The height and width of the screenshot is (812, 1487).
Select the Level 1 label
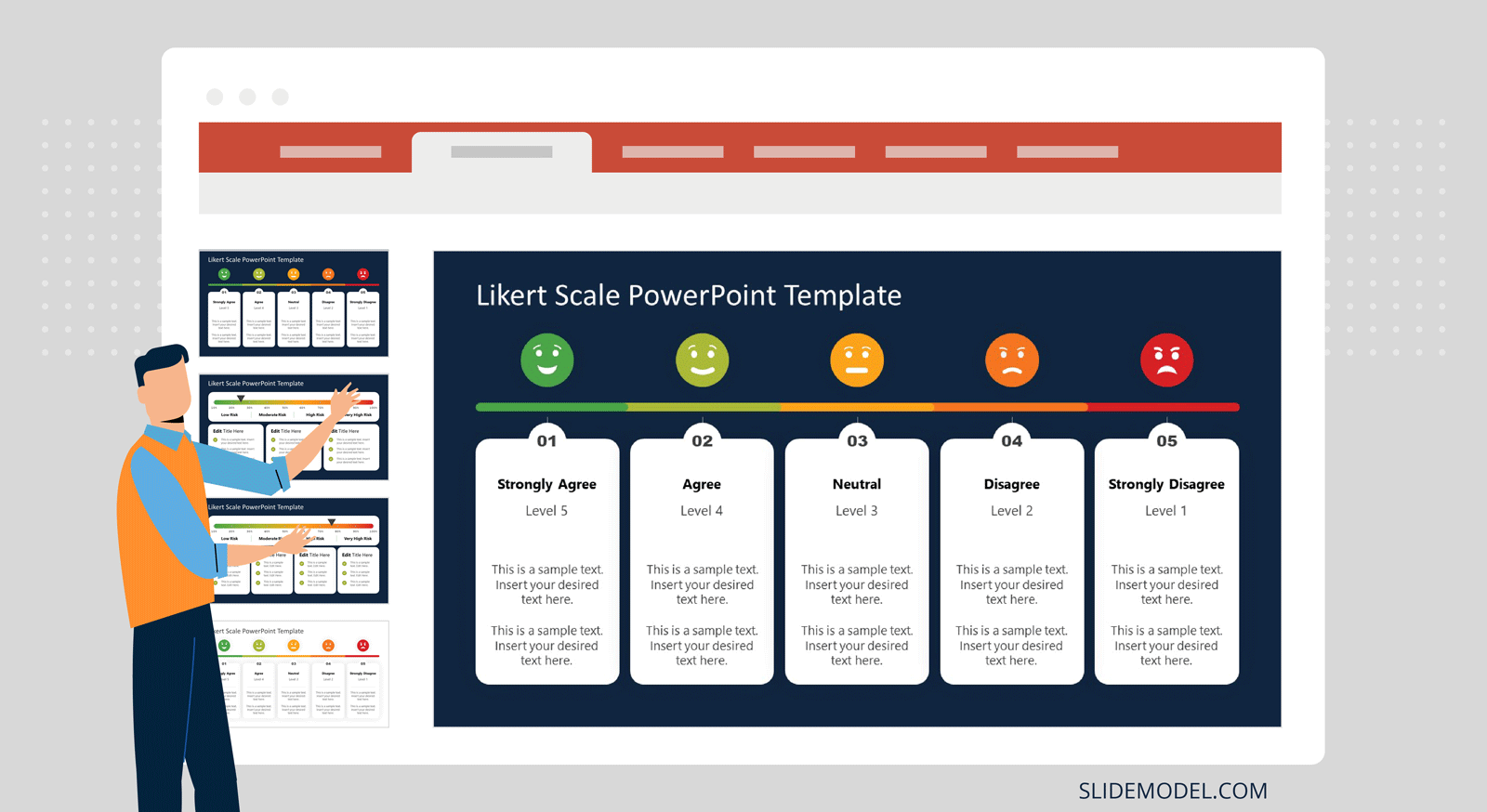pyautogui.click(x=1166, y=511)
